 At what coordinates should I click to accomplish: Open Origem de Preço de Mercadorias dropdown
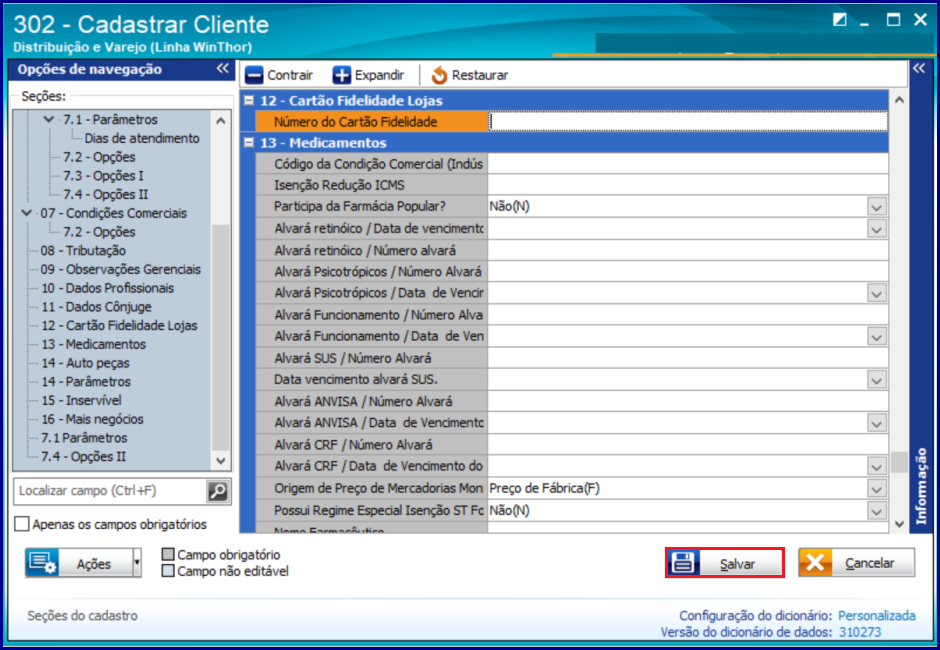(876, 489)
